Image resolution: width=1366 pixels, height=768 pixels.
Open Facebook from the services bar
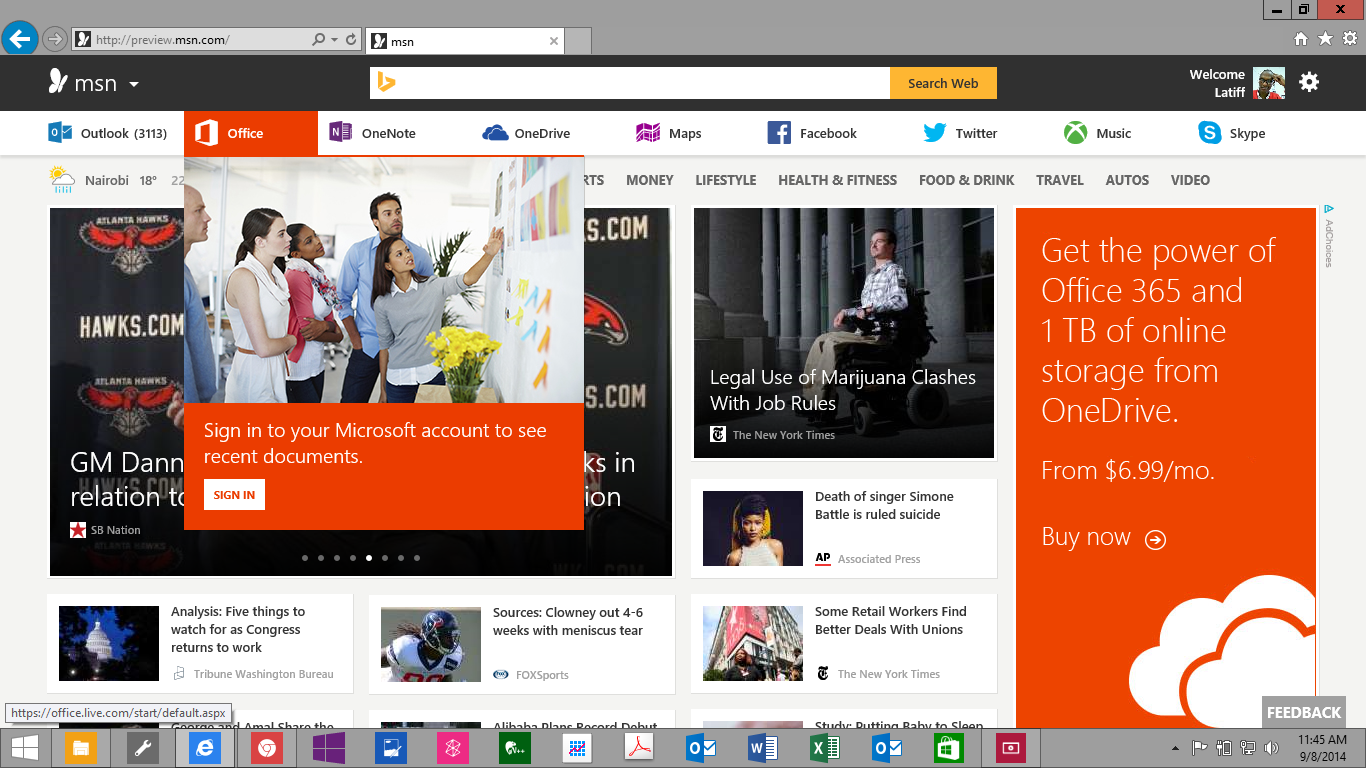[812, 133]
